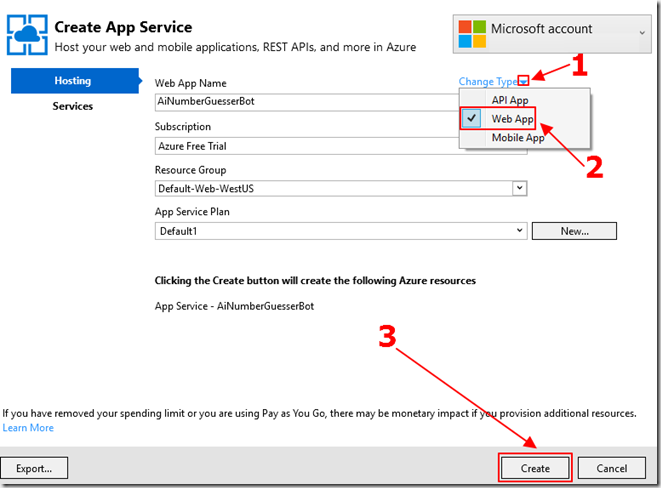Image resolution: width=661 pixels, height=488 pixels.
Task: Open the Microsoft account dropdown
Action: [552, 34]
